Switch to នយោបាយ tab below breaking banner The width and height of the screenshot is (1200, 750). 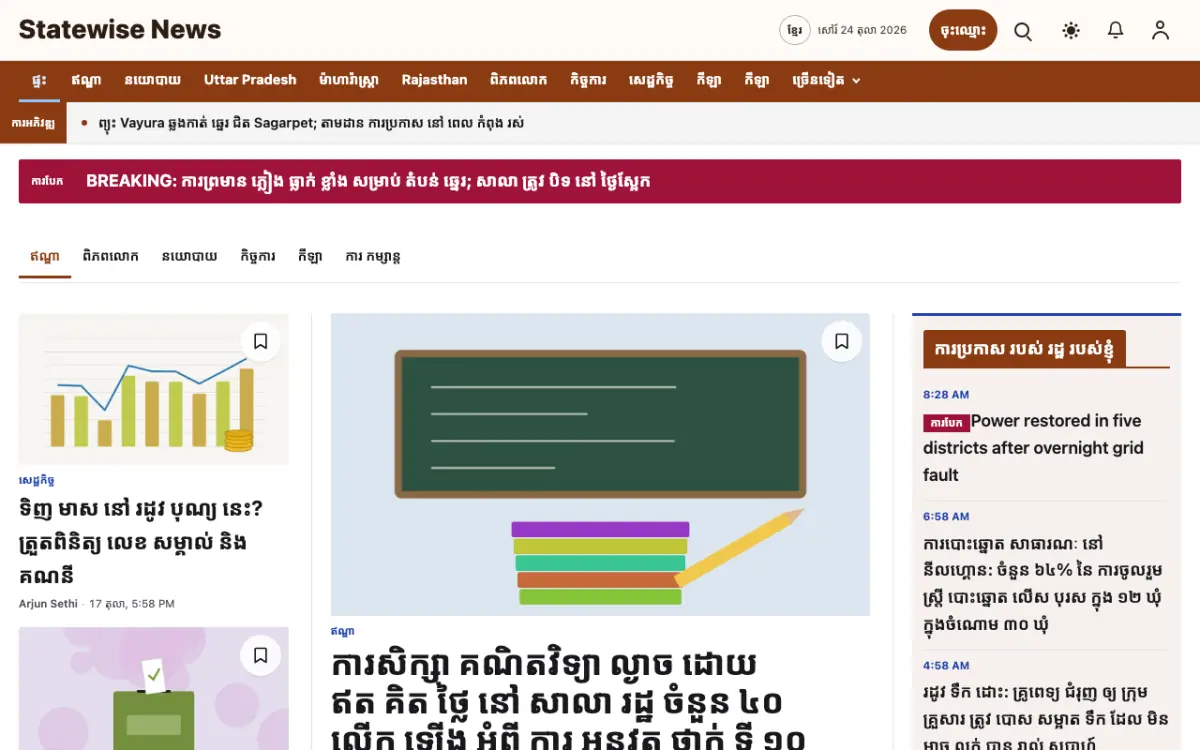[x=190, y=256]
